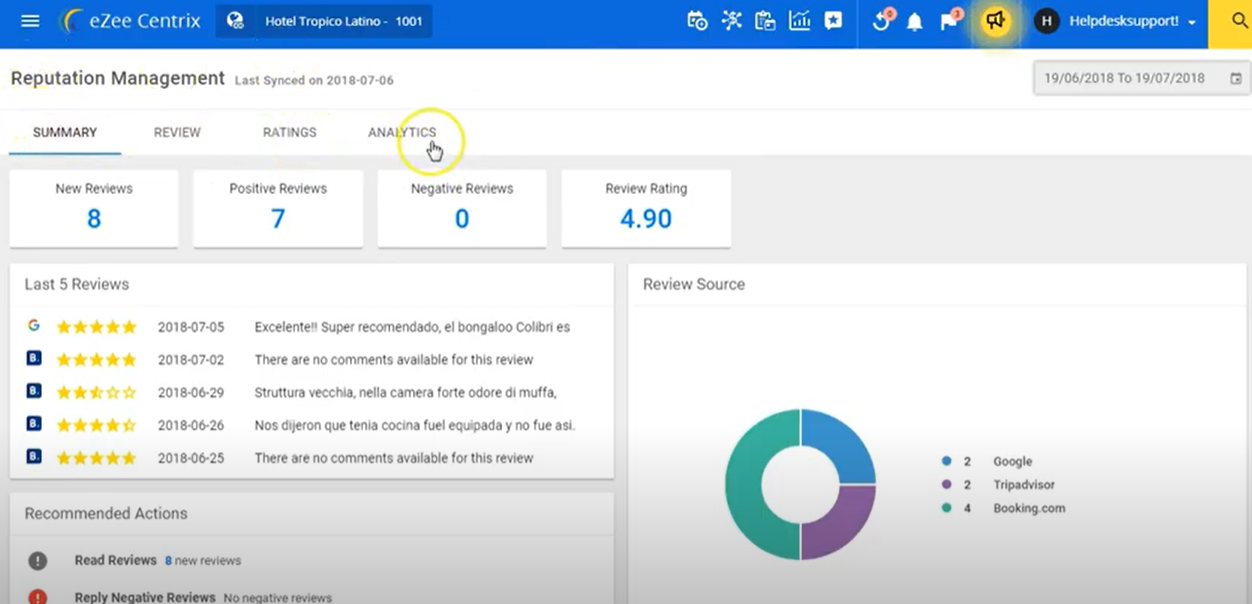Click the Read Reviews action
Image resolution: width=1252 pixels, height=604 pixels.
coord(116,560)
